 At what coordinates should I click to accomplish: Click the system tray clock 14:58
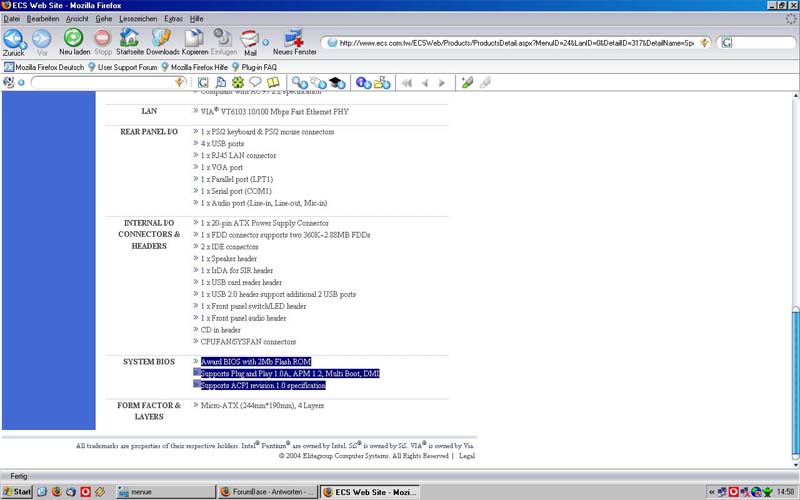click(x=786, y=492)
